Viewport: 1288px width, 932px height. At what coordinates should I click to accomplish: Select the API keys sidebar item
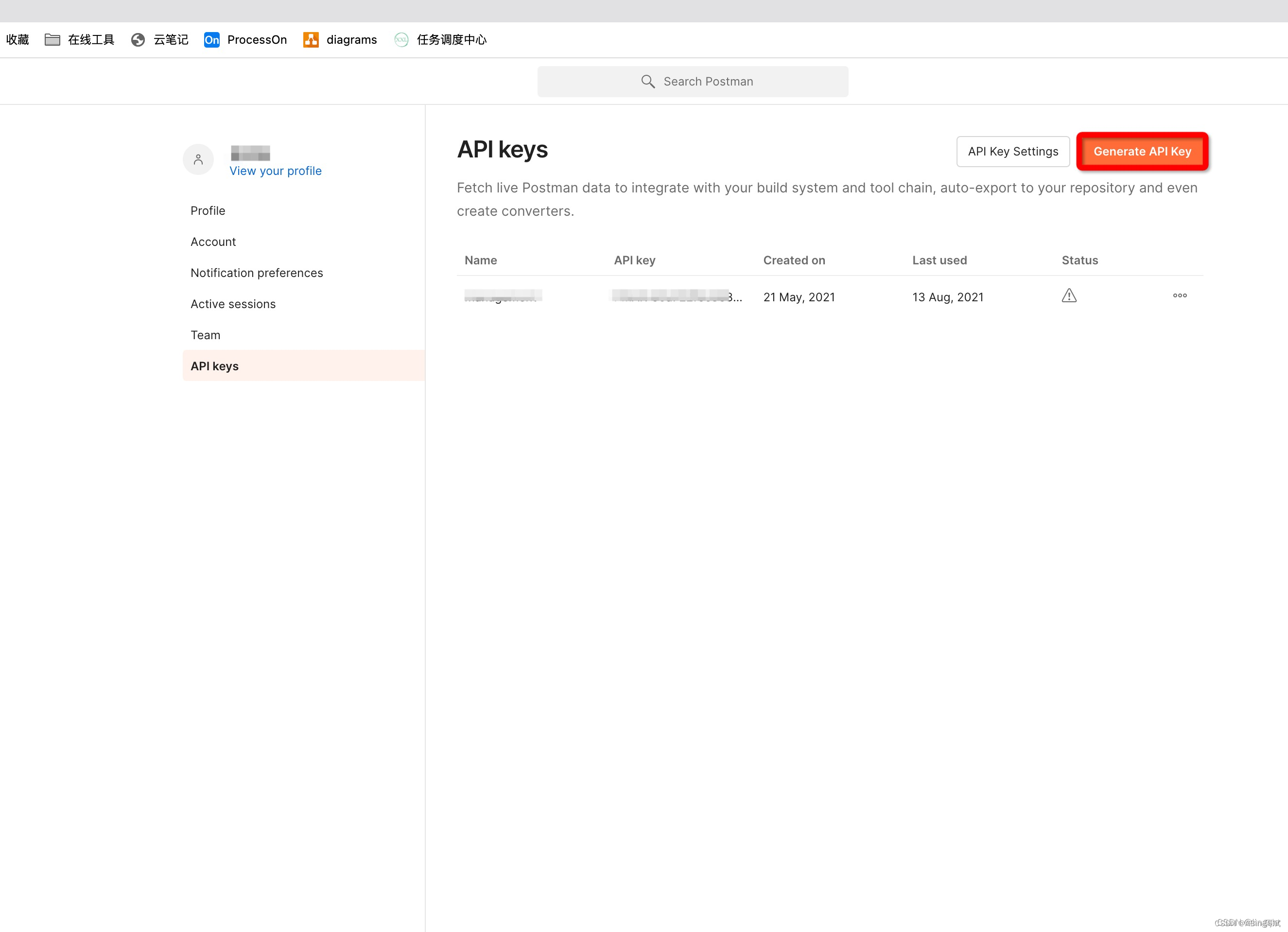click(x=215, y=366)
